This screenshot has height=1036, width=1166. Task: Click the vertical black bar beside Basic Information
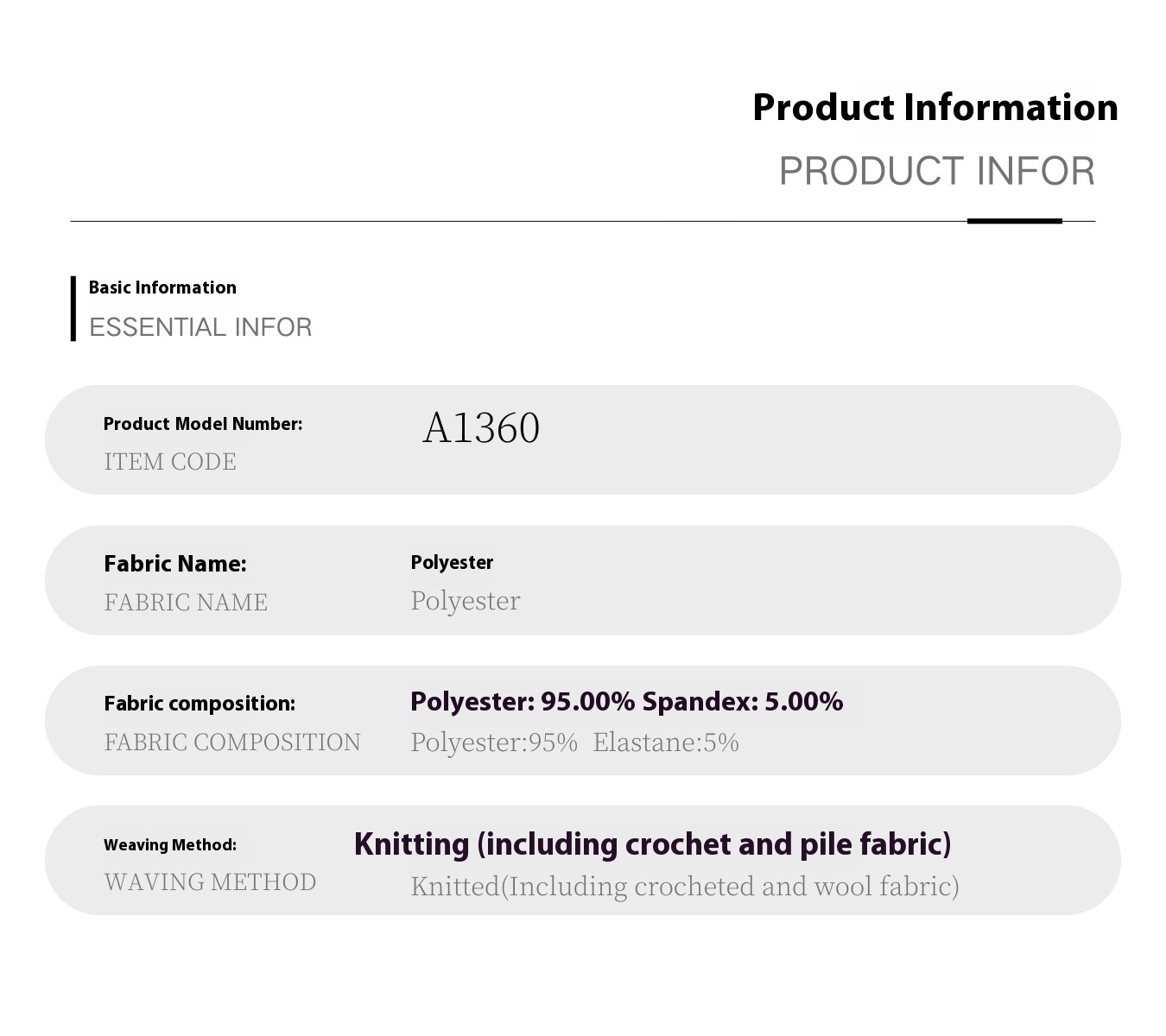click(x=73, y=308)
